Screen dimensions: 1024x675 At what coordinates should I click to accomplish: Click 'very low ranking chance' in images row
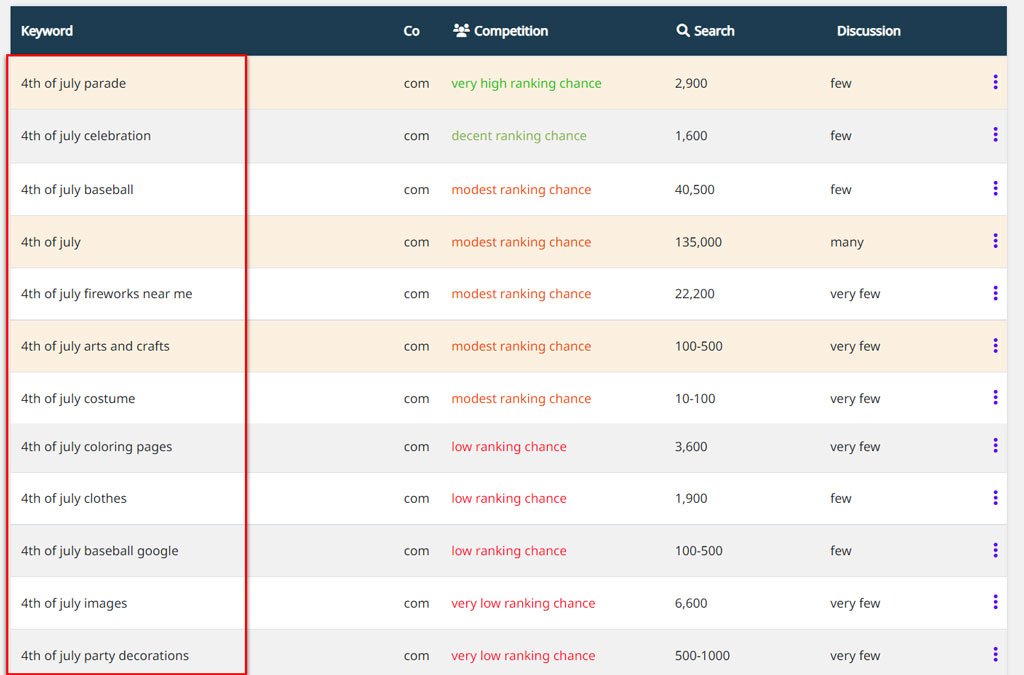pos(523,604)
